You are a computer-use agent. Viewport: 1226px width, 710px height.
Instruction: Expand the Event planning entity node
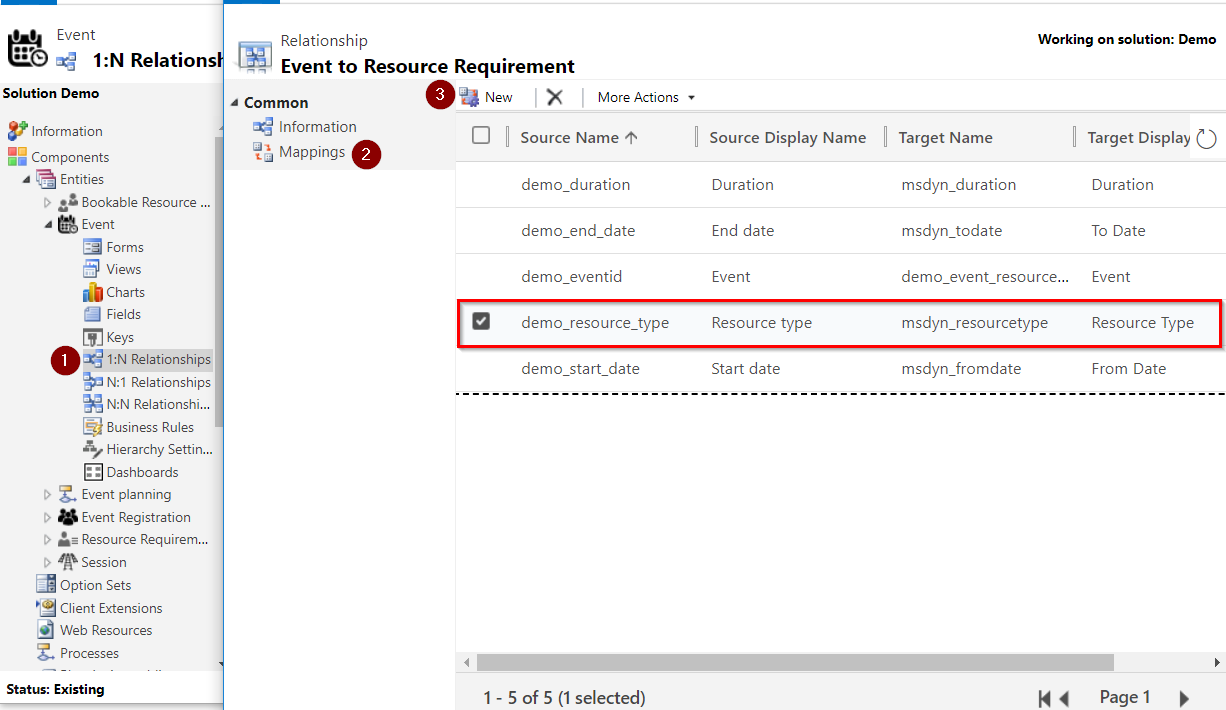pyautogui.click(x=47, y=495)
